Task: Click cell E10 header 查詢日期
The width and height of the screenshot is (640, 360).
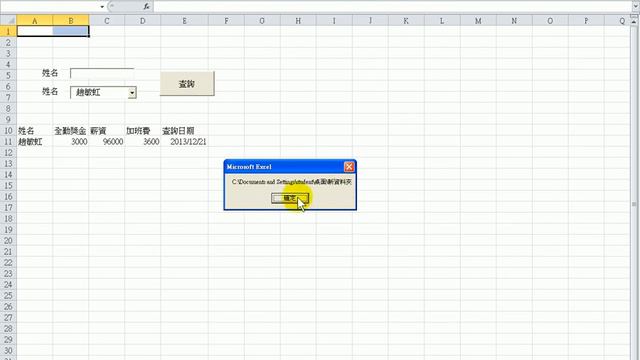Action: pos(184,131)
